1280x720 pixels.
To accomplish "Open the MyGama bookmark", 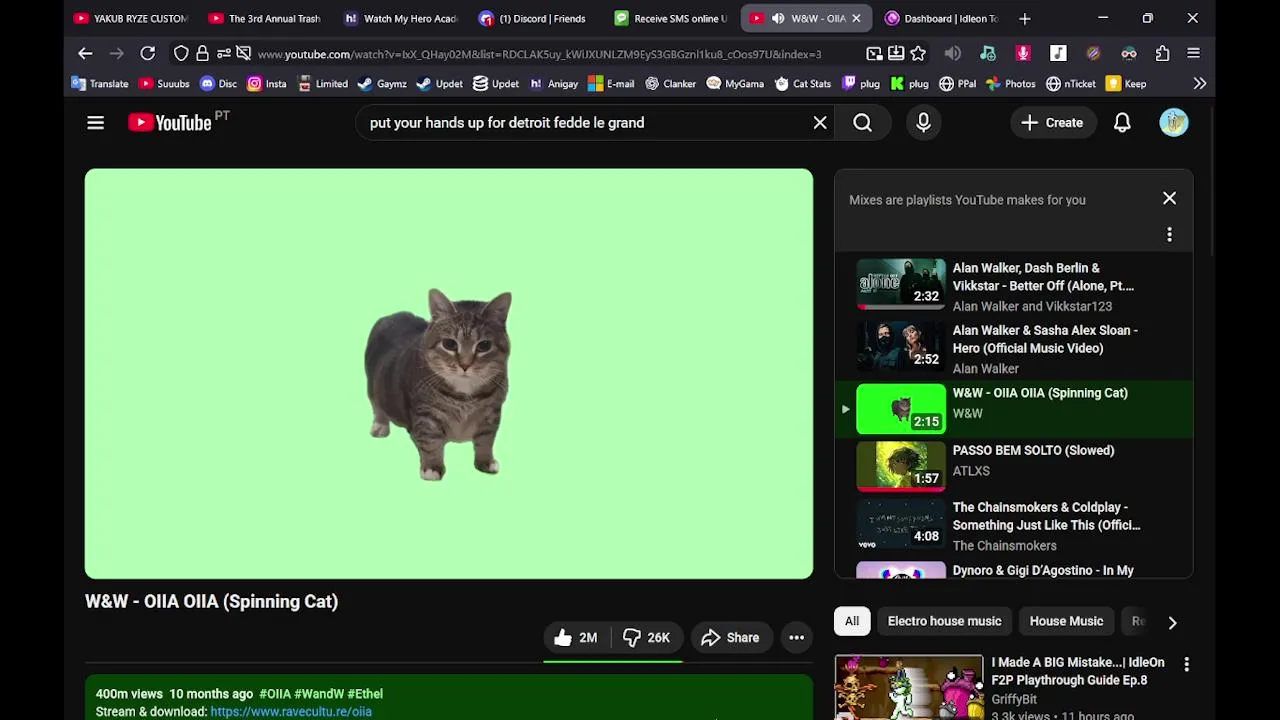I will coord(735,84).
